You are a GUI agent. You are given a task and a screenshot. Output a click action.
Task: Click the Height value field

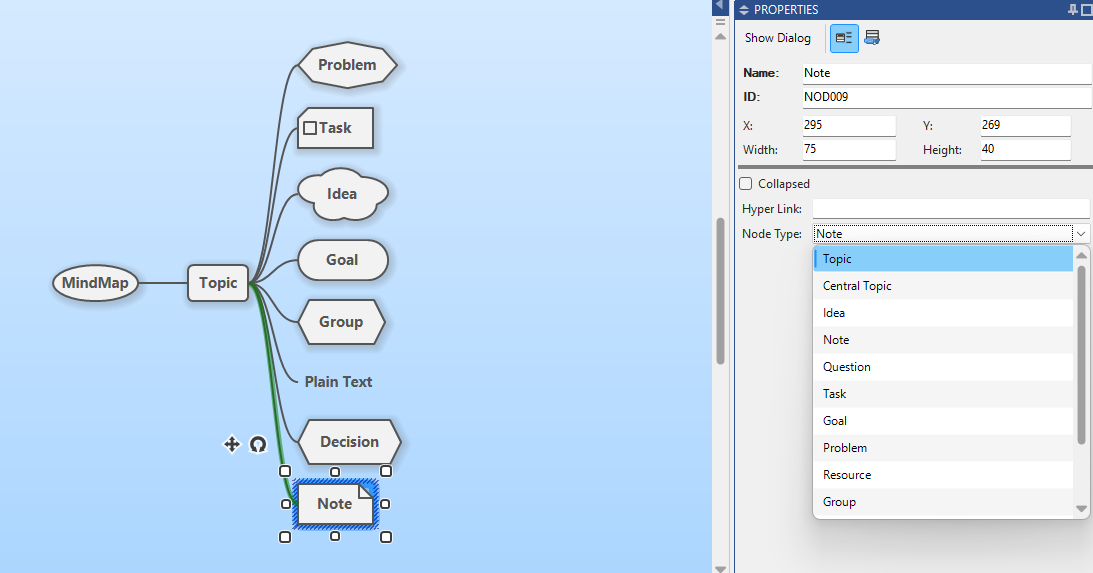[x=1025, y=149]
